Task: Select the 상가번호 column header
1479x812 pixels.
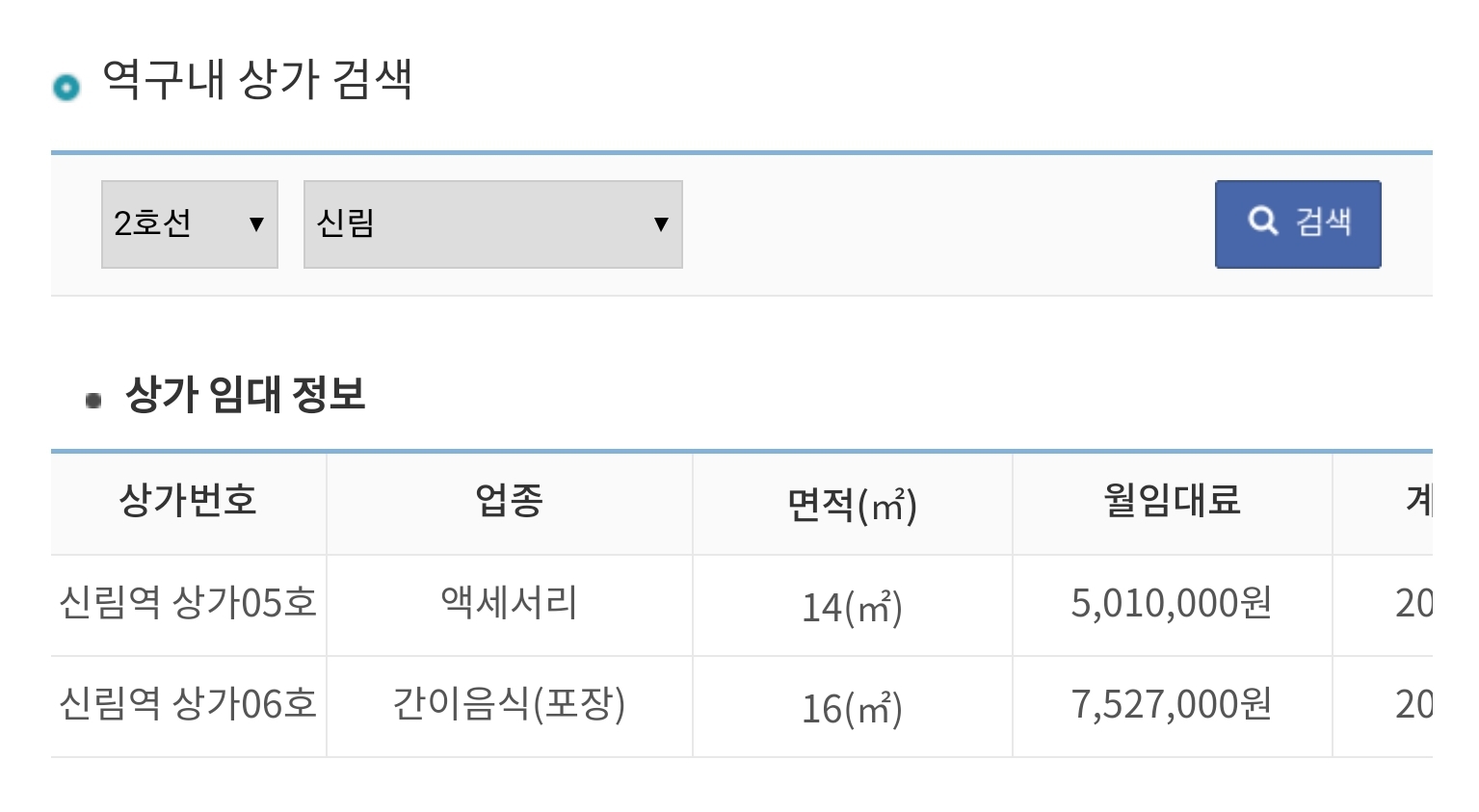Action: pyautogui.click(x=189, y=501)
